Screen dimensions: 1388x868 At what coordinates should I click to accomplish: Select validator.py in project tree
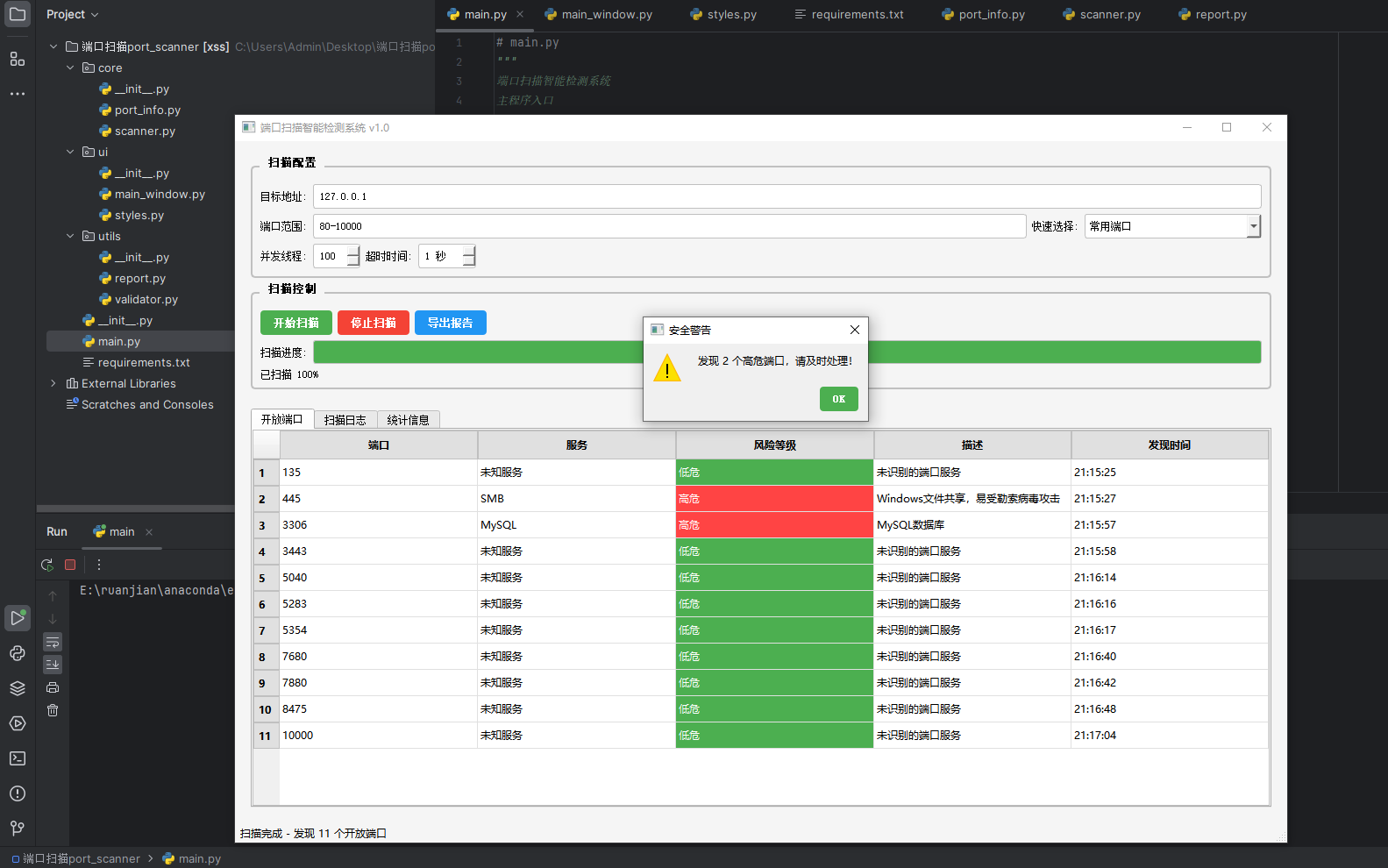146,299
